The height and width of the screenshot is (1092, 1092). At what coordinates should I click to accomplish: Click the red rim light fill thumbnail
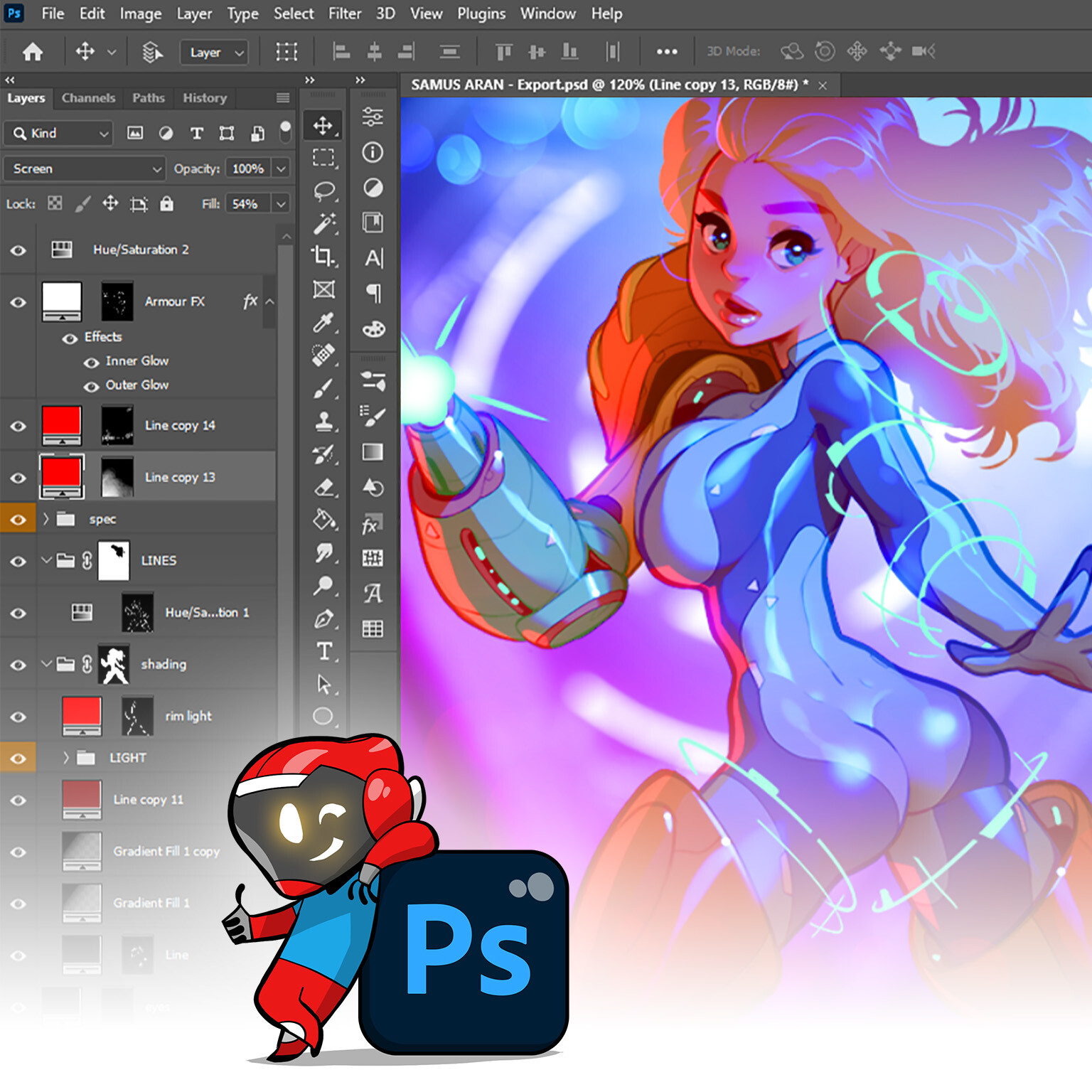82,716
